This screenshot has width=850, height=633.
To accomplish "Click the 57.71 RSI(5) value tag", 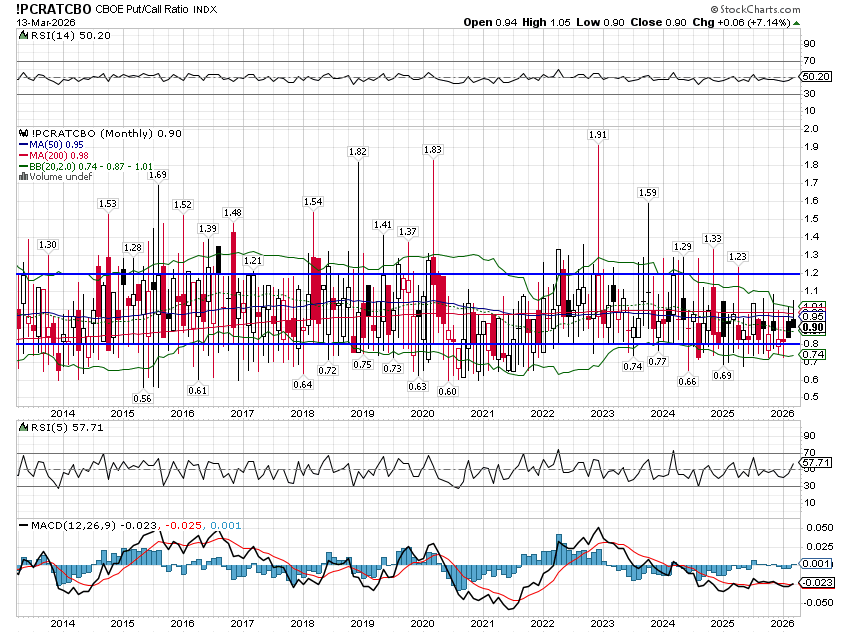I will [x=817, y=463].
